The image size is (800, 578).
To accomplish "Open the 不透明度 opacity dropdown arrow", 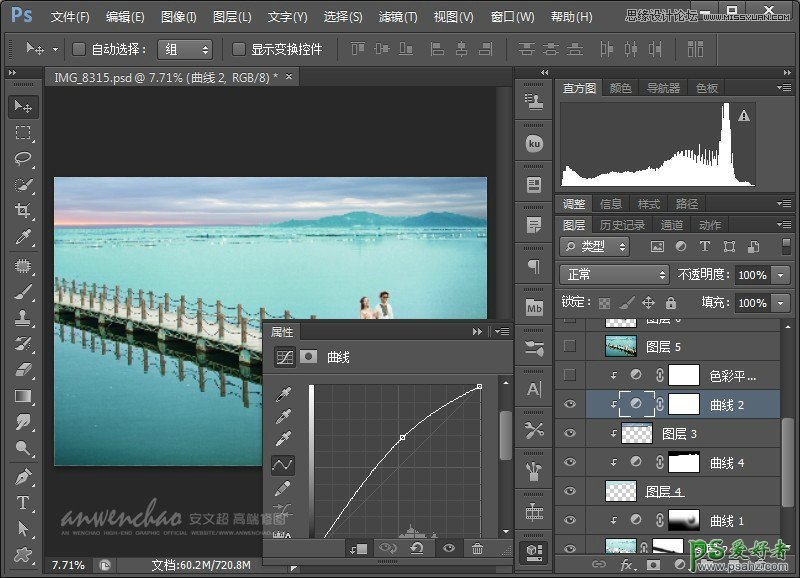I will click(780, 274).
